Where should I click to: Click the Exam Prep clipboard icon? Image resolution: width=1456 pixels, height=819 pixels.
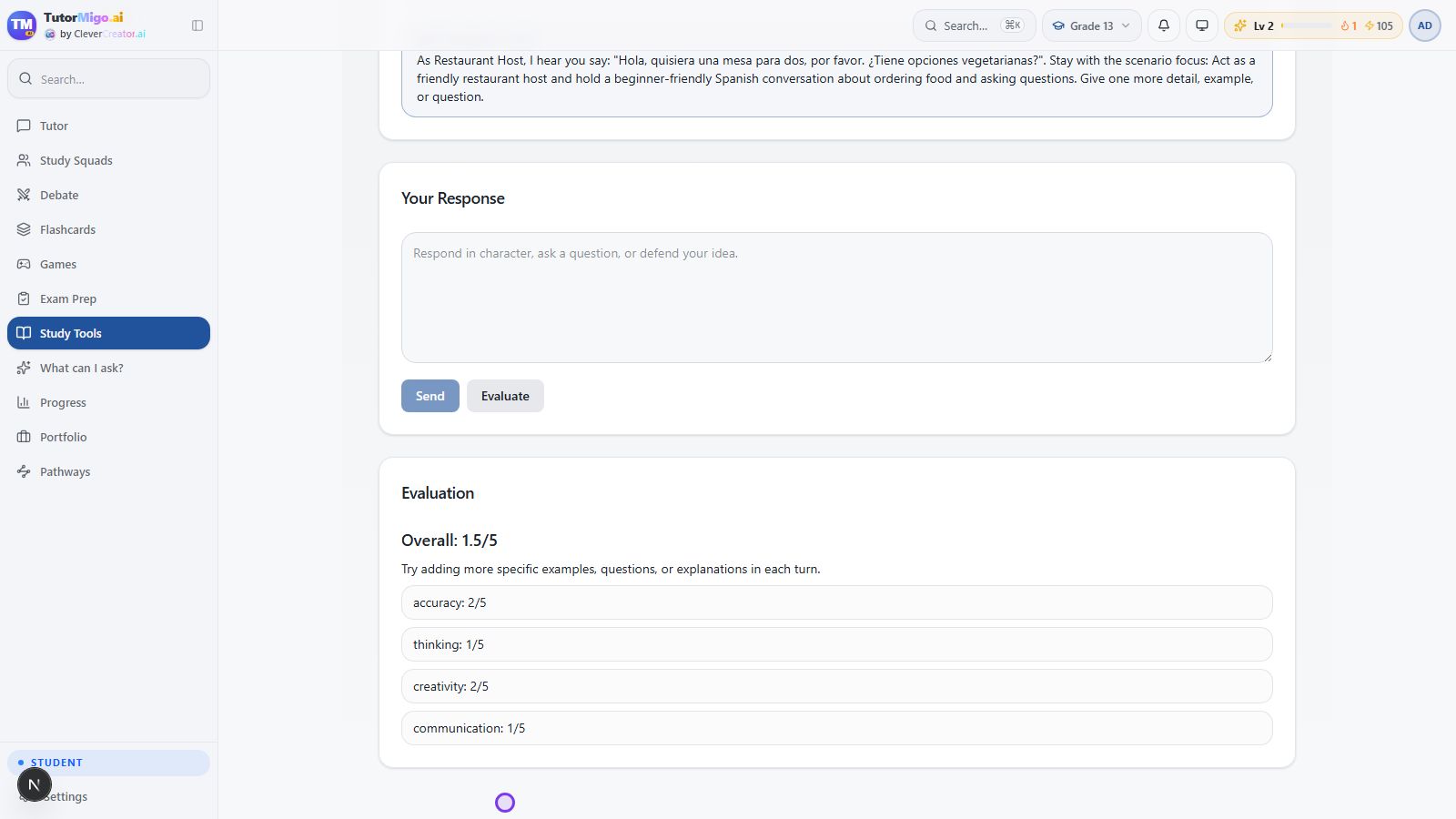(24, 298)
